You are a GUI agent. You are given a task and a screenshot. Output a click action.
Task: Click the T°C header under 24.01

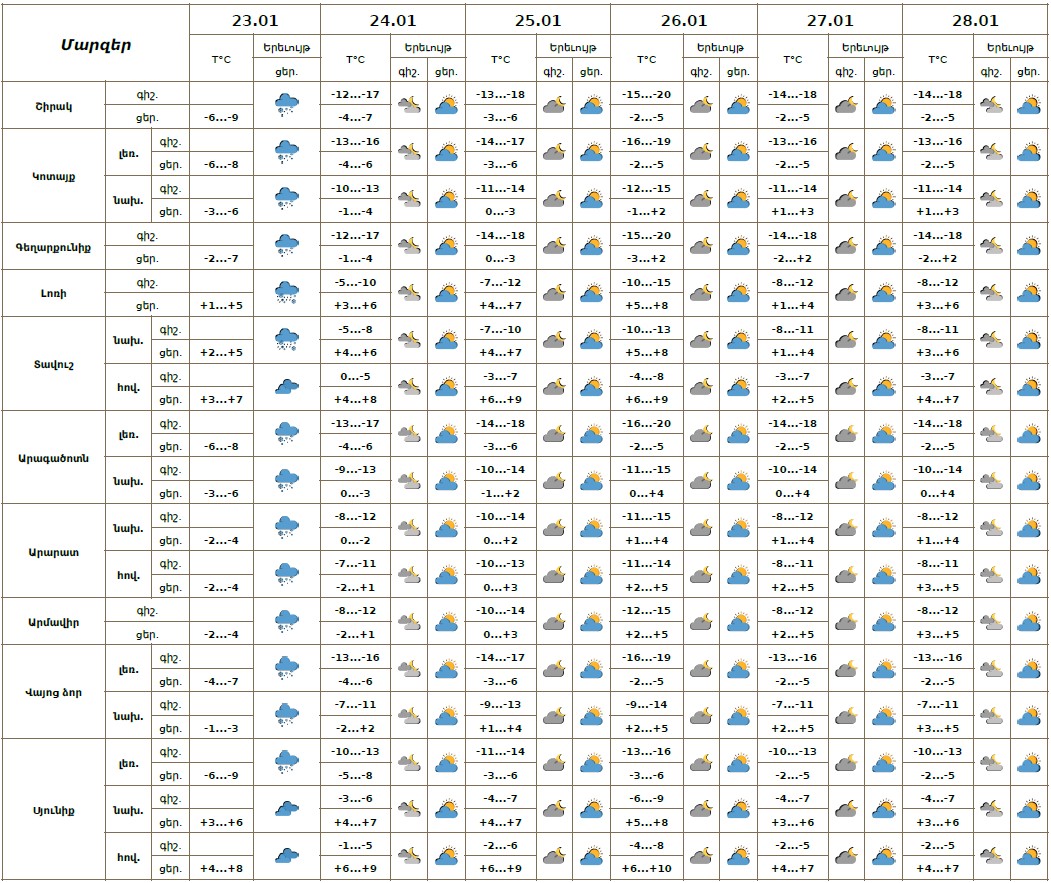355,59
